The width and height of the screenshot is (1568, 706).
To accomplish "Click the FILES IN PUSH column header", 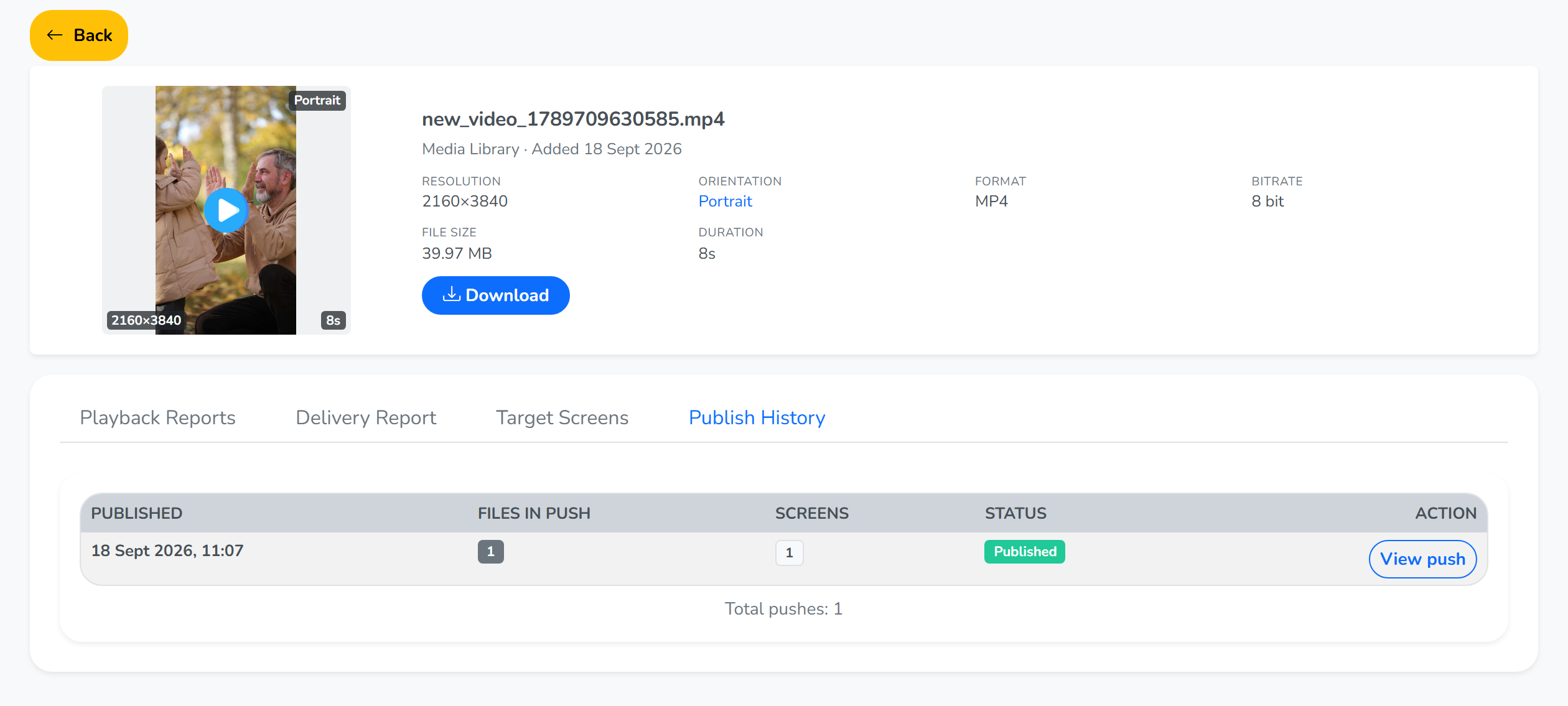I will point(534,513).
